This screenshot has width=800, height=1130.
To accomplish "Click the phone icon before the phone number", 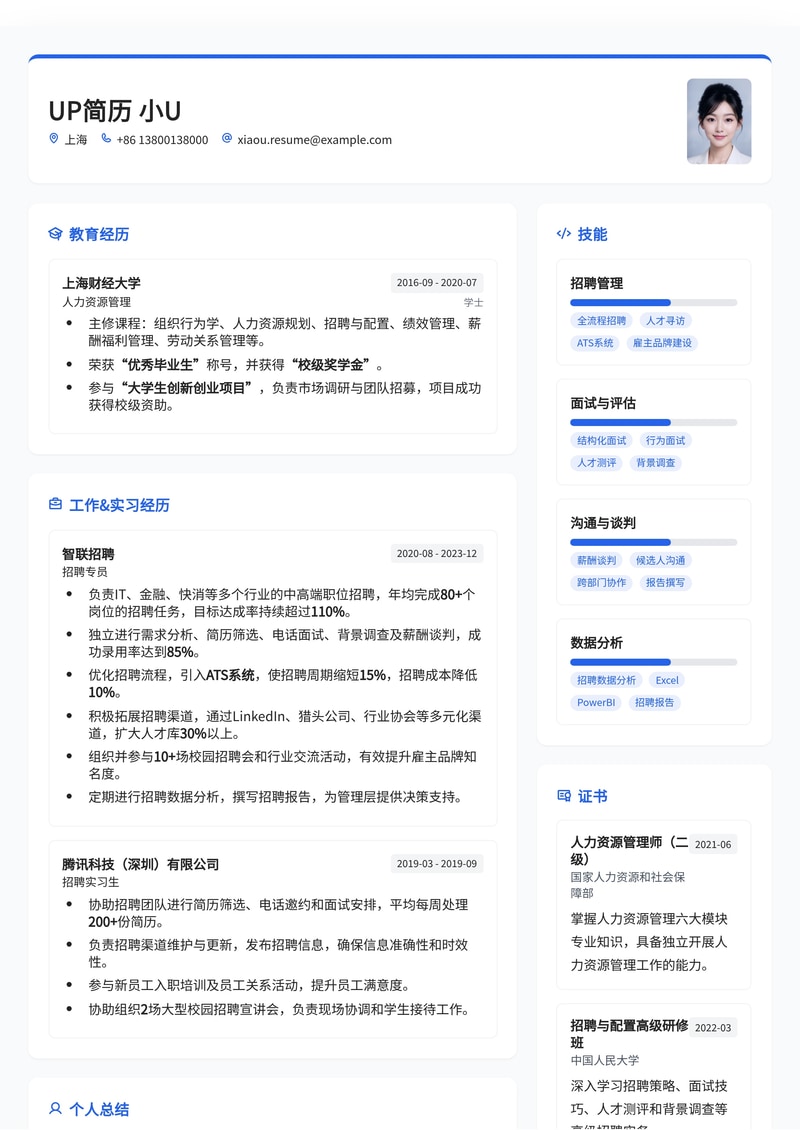I will pos(107,140).
